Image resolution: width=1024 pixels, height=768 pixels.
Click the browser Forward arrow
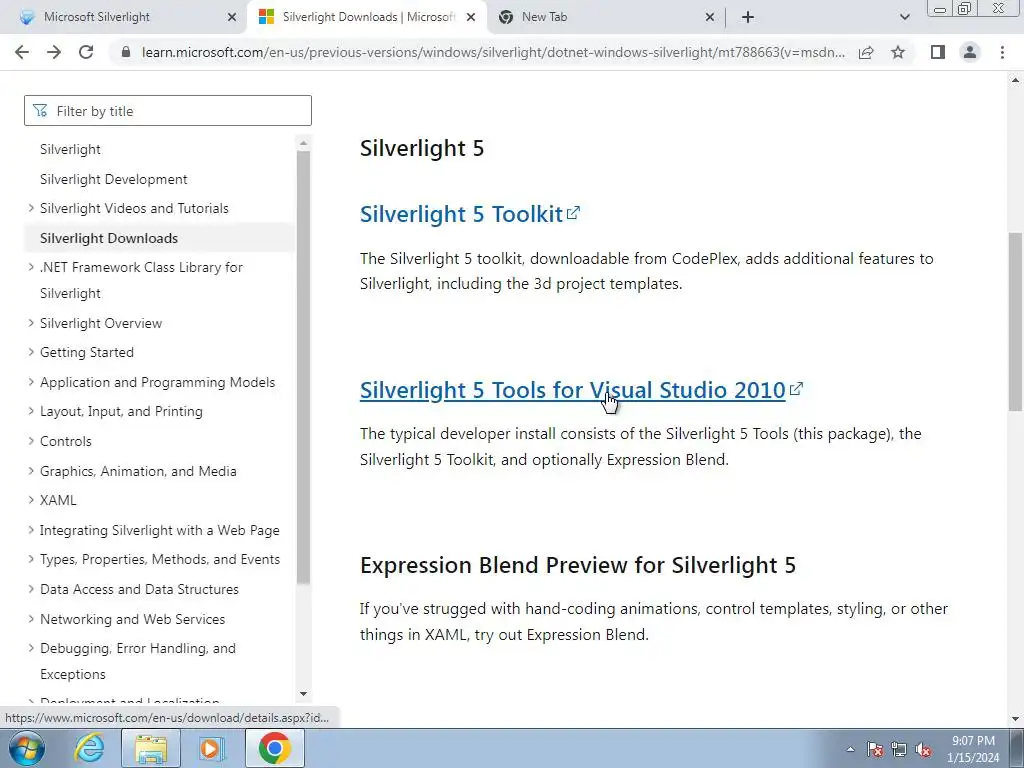[54, 52]
